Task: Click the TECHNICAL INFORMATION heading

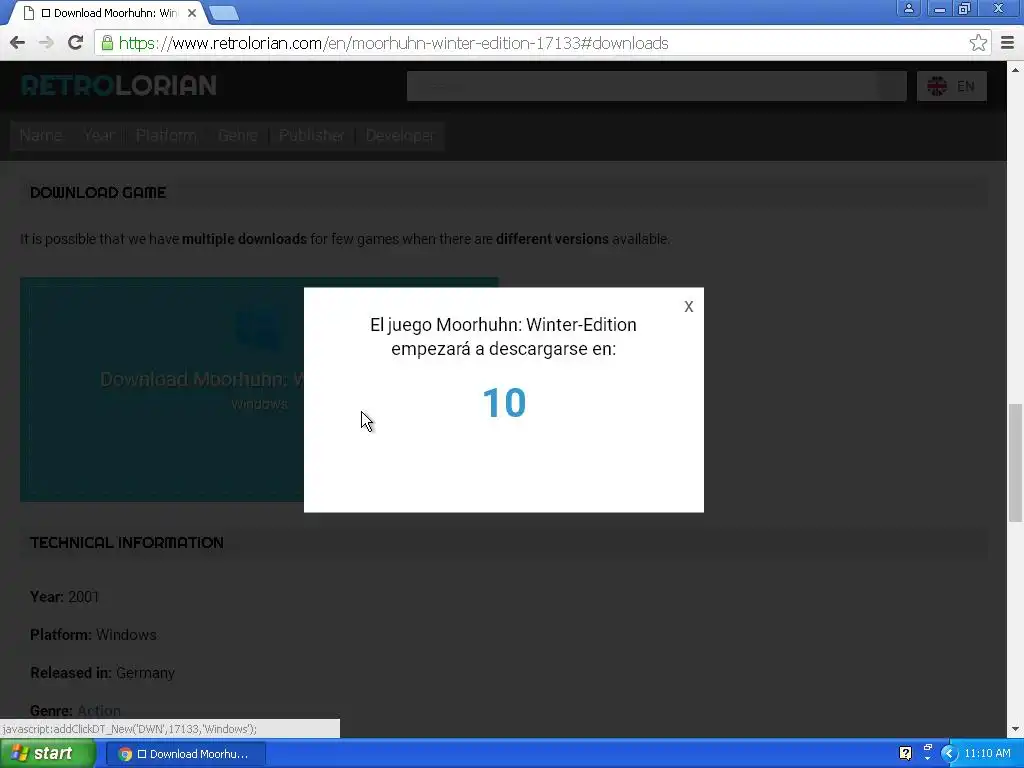Action: (127, 543)
